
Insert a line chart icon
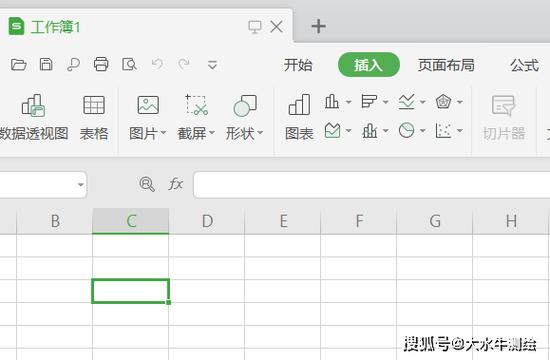[x=407, y=102]
